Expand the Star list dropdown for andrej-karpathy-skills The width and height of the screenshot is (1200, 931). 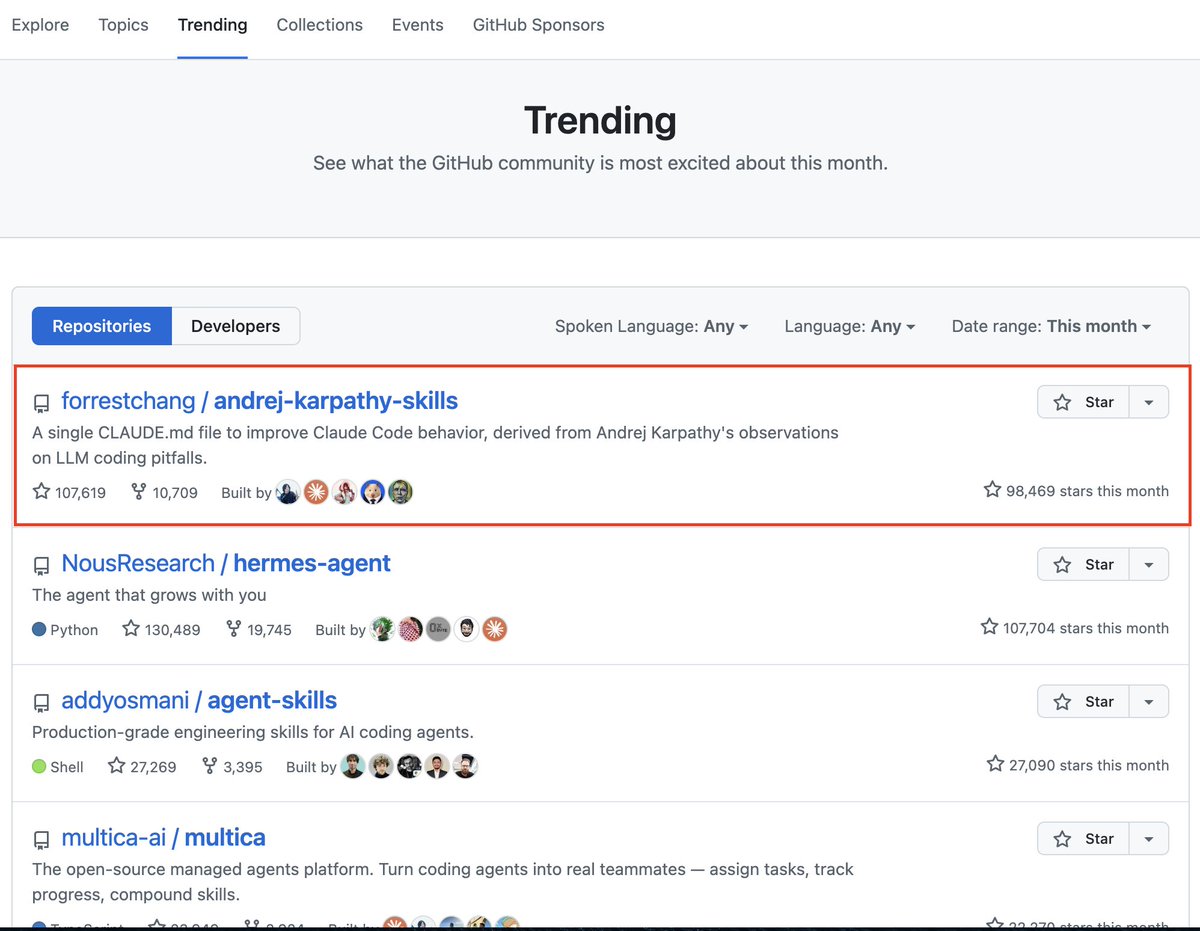click(x=1148, y=402)
